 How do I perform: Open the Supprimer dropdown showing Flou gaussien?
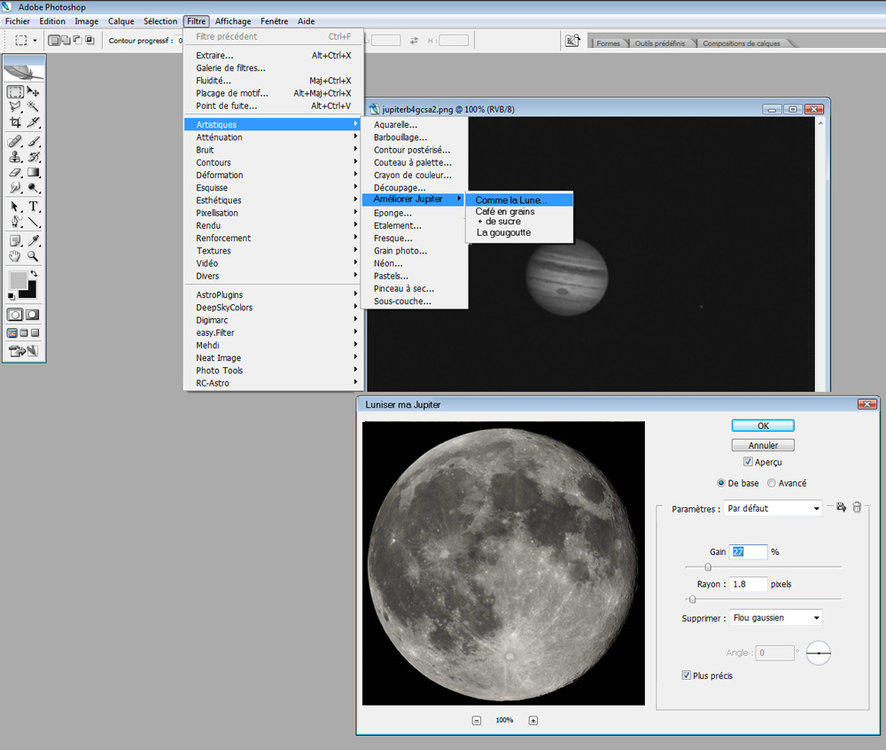[x=776, y=618]
